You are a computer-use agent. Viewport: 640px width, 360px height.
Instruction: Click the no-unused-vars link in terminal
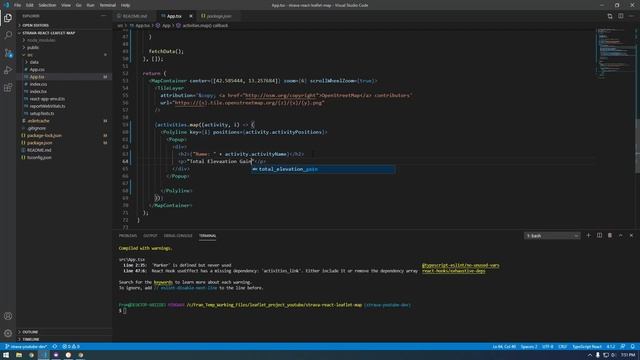(460, 265)
